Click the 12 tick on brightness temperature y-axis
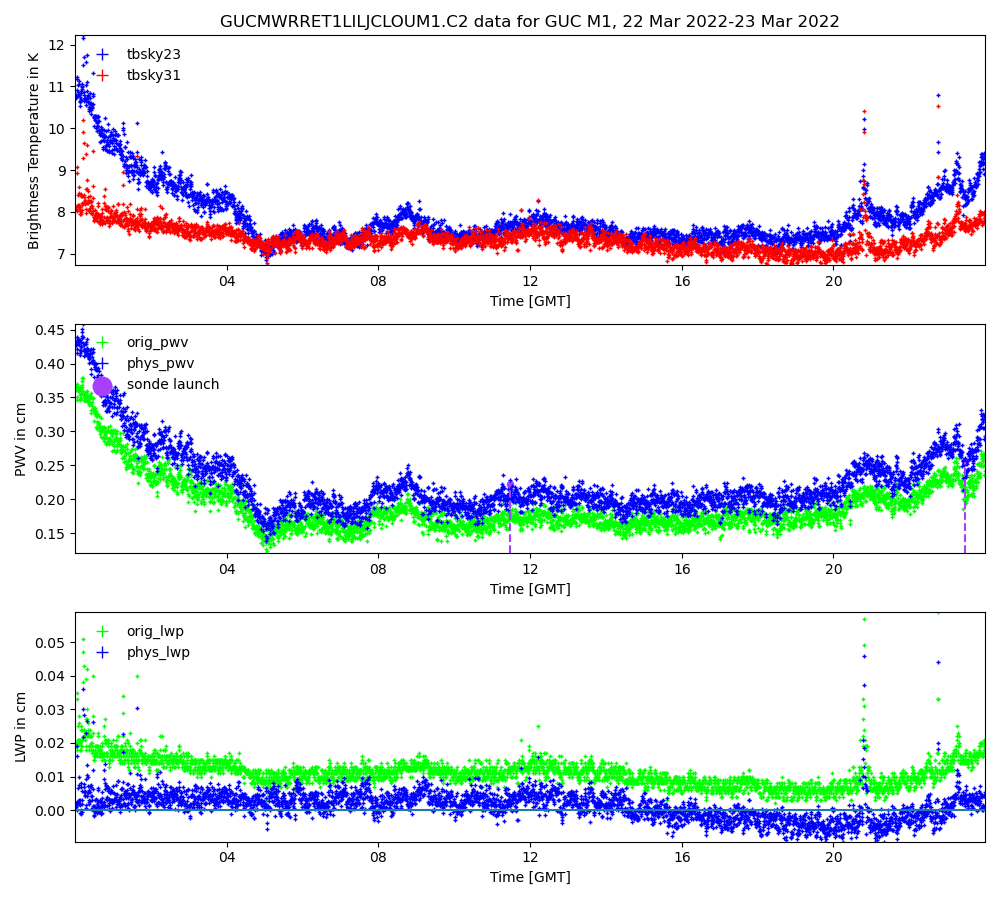The height and width of the screenshot is (900, 1000). pos(56,45)
